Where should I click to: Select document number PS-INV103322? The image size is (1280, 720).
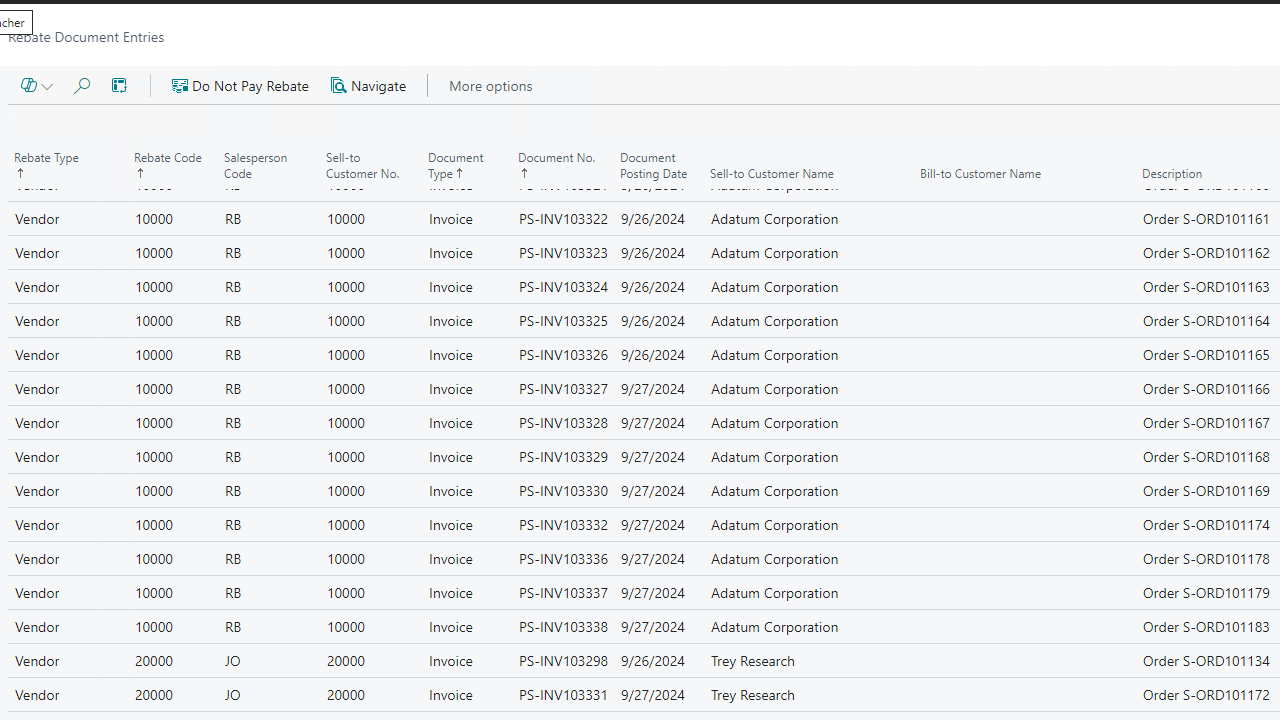tap(563, 219)
